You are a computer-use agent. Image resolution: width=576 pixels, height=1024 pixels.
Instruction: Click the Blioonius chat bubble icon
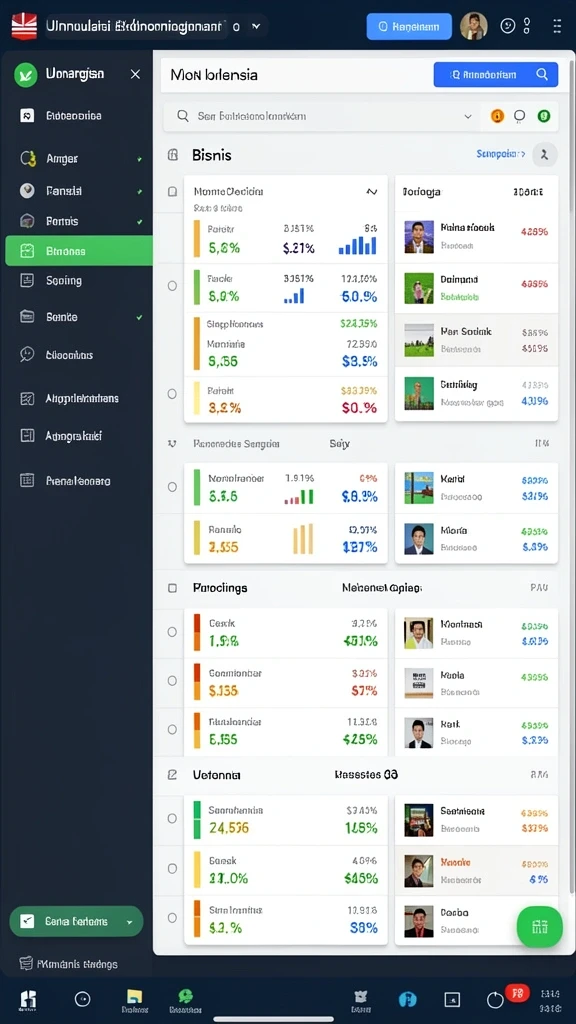(x=27, y=355)
